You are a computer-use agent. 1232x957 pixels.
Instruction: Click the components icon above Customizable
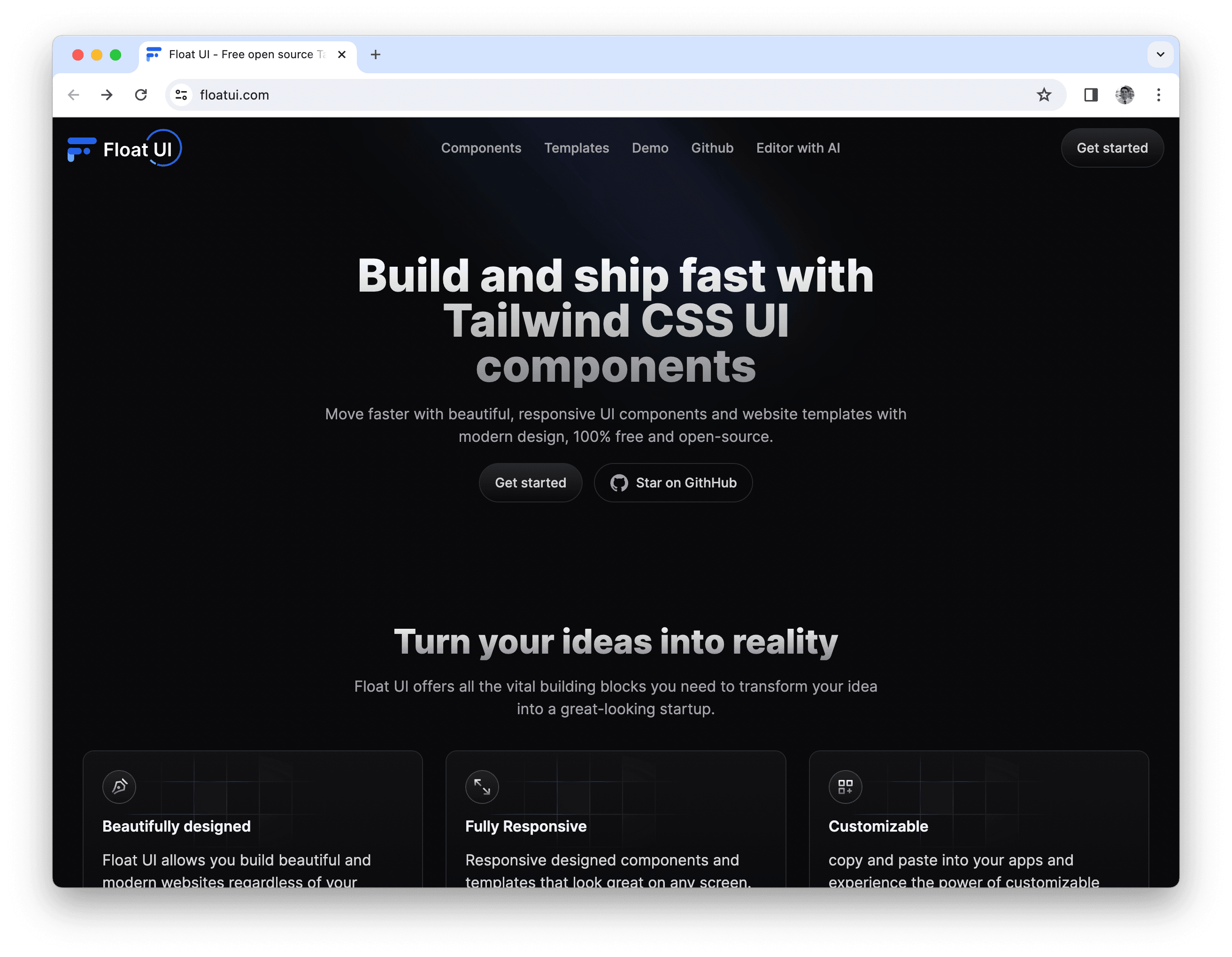(x=845, y=787)
